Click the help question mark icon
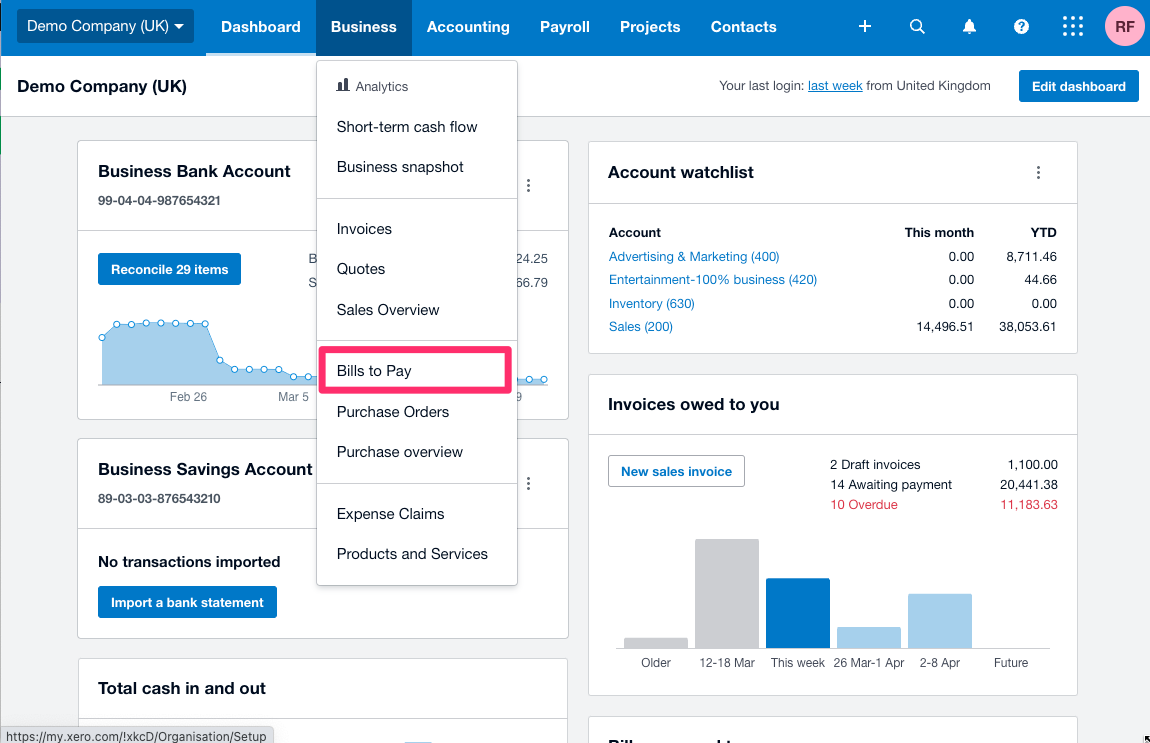Viewport: 1150px width, 743px height. (1021, 27)
